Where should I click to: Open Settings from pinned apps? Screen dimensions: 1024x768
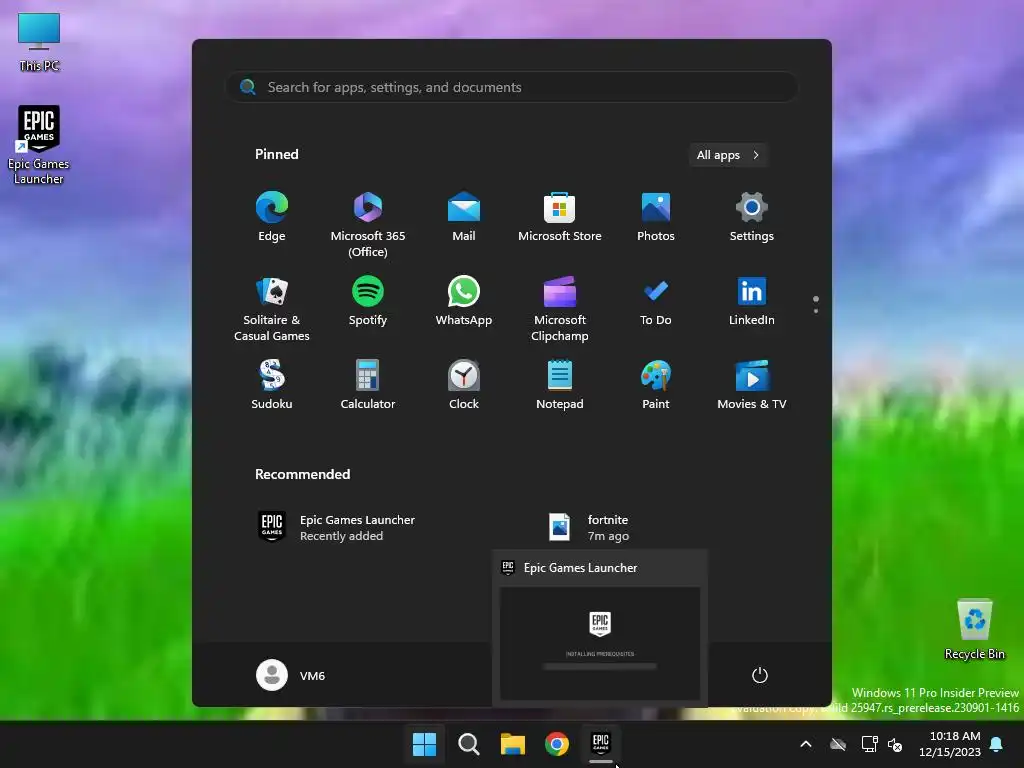click(752, 217)
